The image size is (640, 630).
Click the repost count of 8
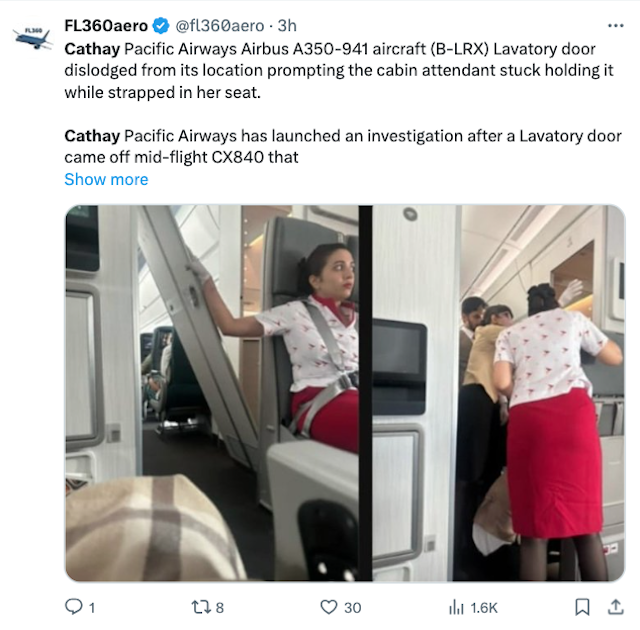[220, 607]
